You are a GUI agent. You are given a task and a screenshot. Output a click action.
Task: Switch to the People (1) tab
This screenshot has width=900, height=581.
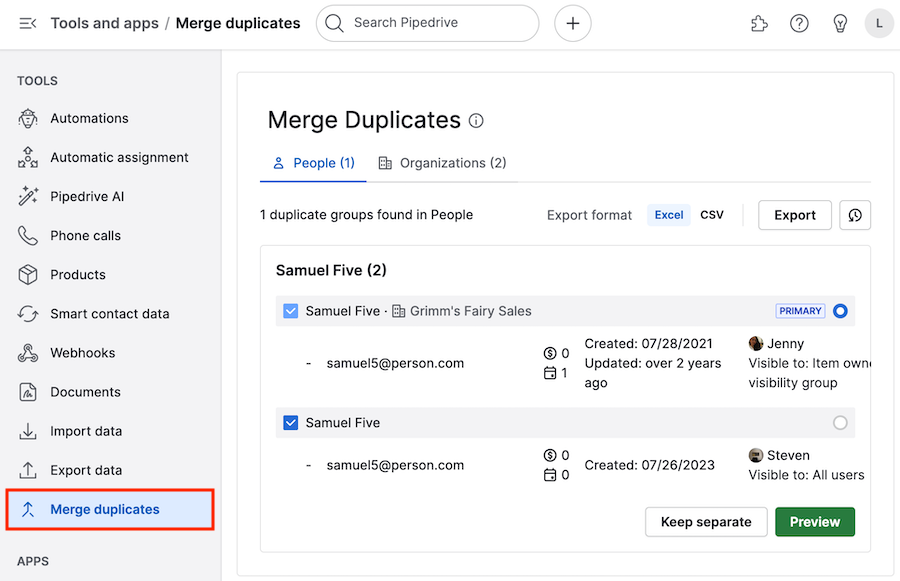tap(313, 164)
